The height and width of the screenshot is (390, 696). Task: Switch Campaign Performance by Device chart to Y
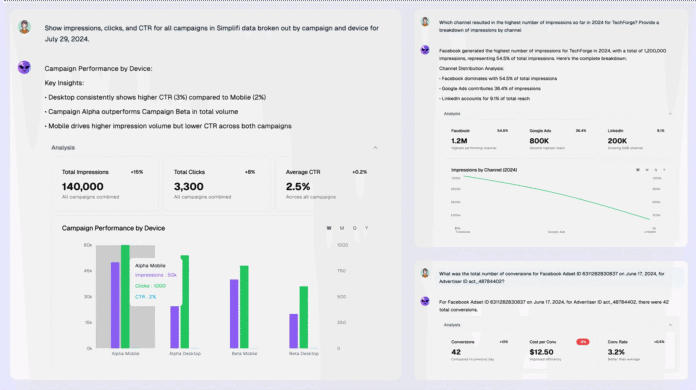[x=367, y=228]
